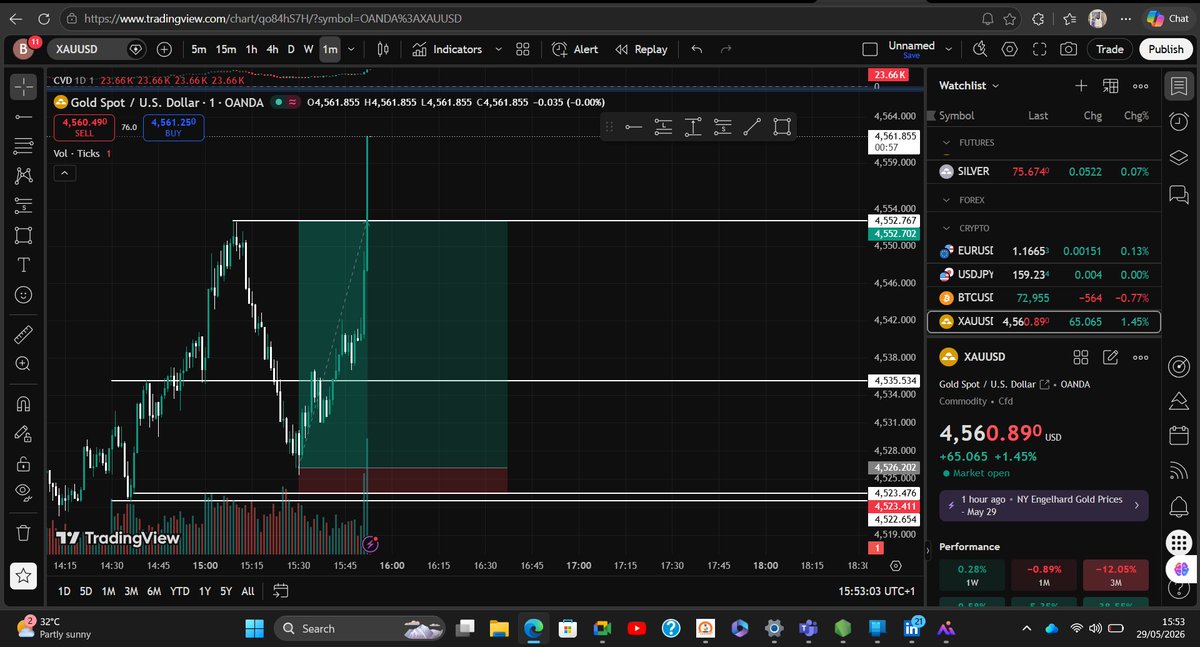1200x647 pixels.
Task: Click the Trade button
Action: point(1109,49)
